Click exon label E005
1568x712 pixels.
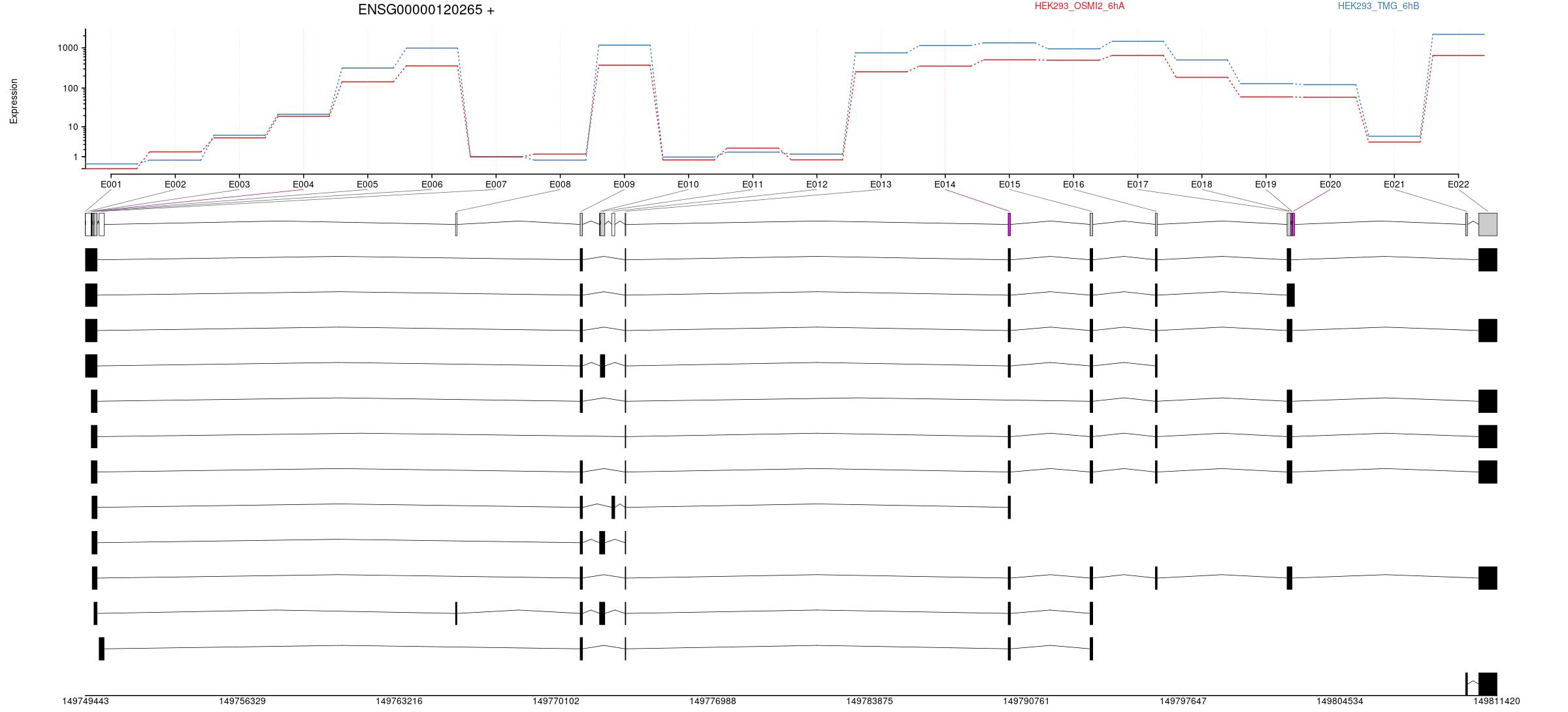(367, 184)
